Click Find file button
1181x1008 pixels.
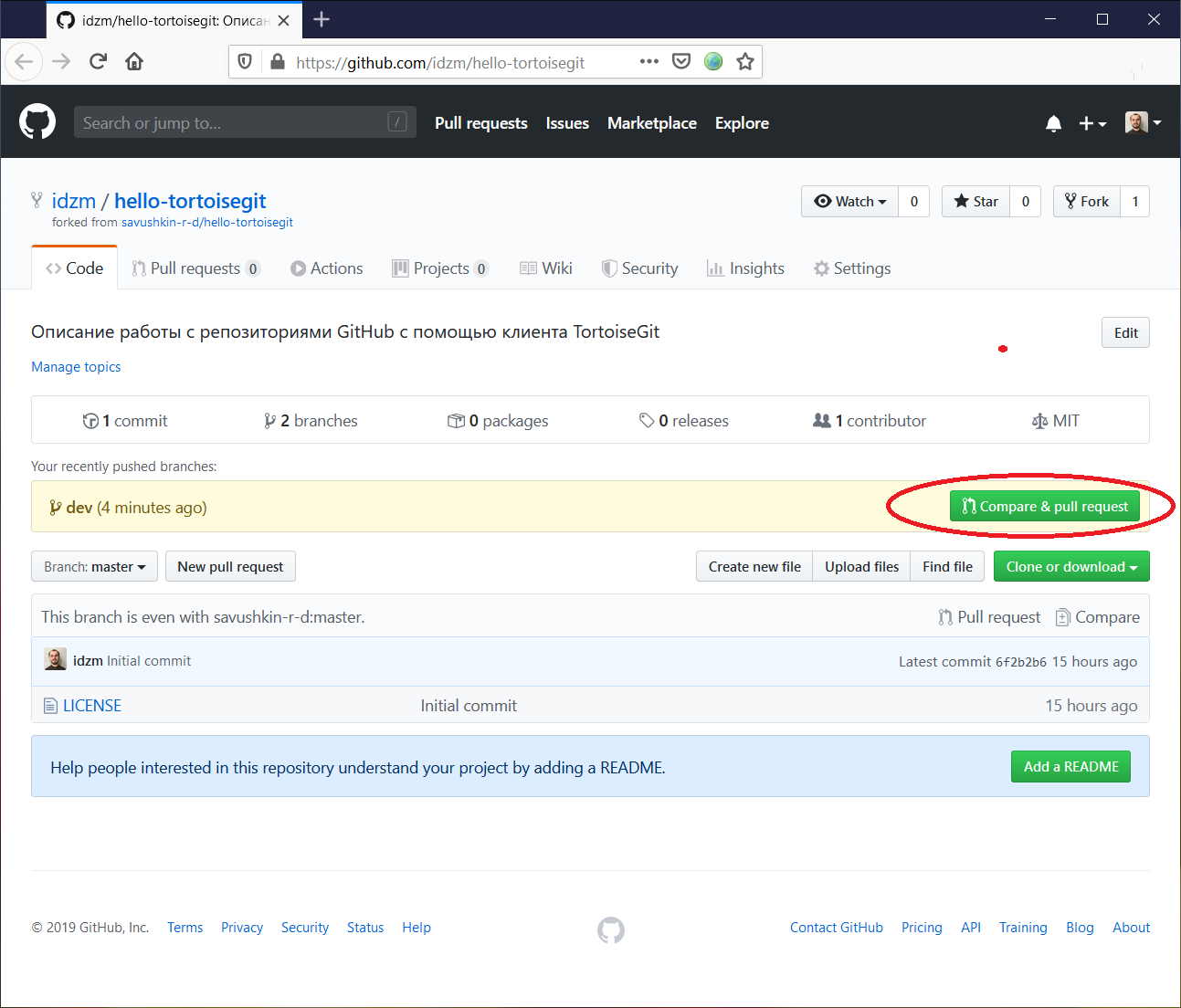point(947,566)
